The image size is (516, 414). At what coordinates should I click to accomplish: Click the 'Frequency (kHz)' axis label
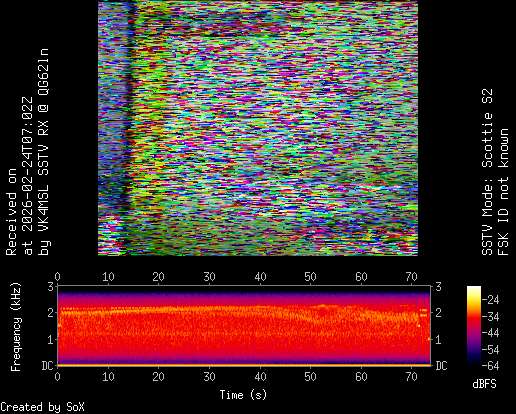15,327
